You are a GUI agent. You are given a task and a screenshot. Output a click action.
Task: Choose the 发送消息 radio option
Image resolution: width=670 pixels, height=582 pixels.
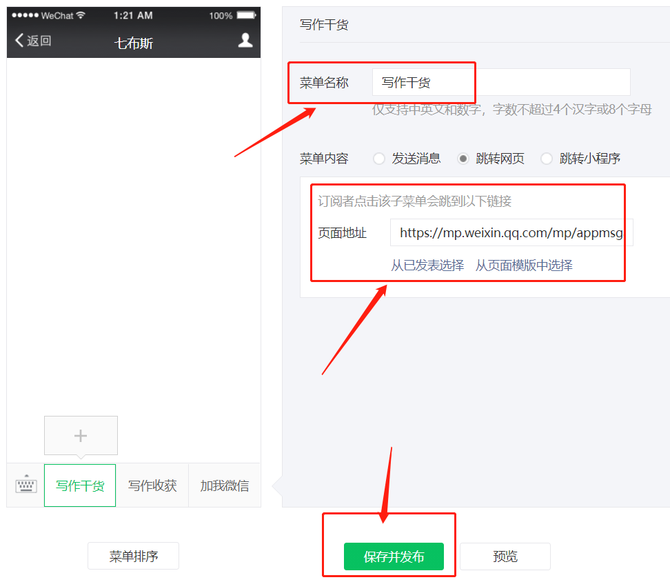pyautogui.click(x=379, y=159)
